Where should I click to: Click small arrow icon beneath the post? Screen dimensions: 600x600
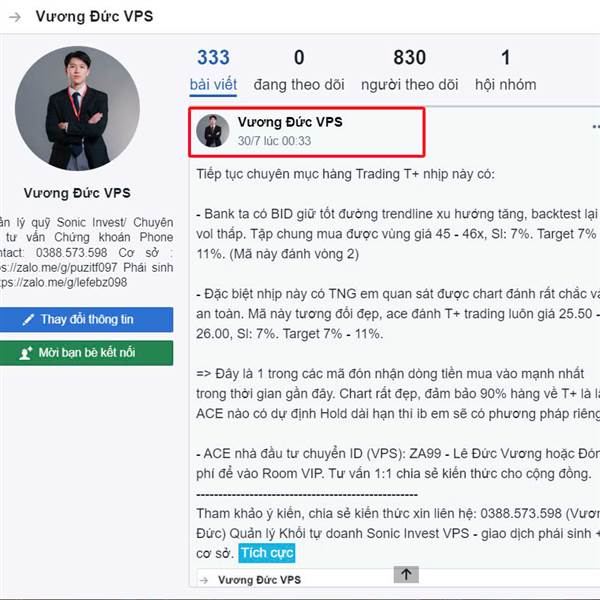tap(204, 580)
